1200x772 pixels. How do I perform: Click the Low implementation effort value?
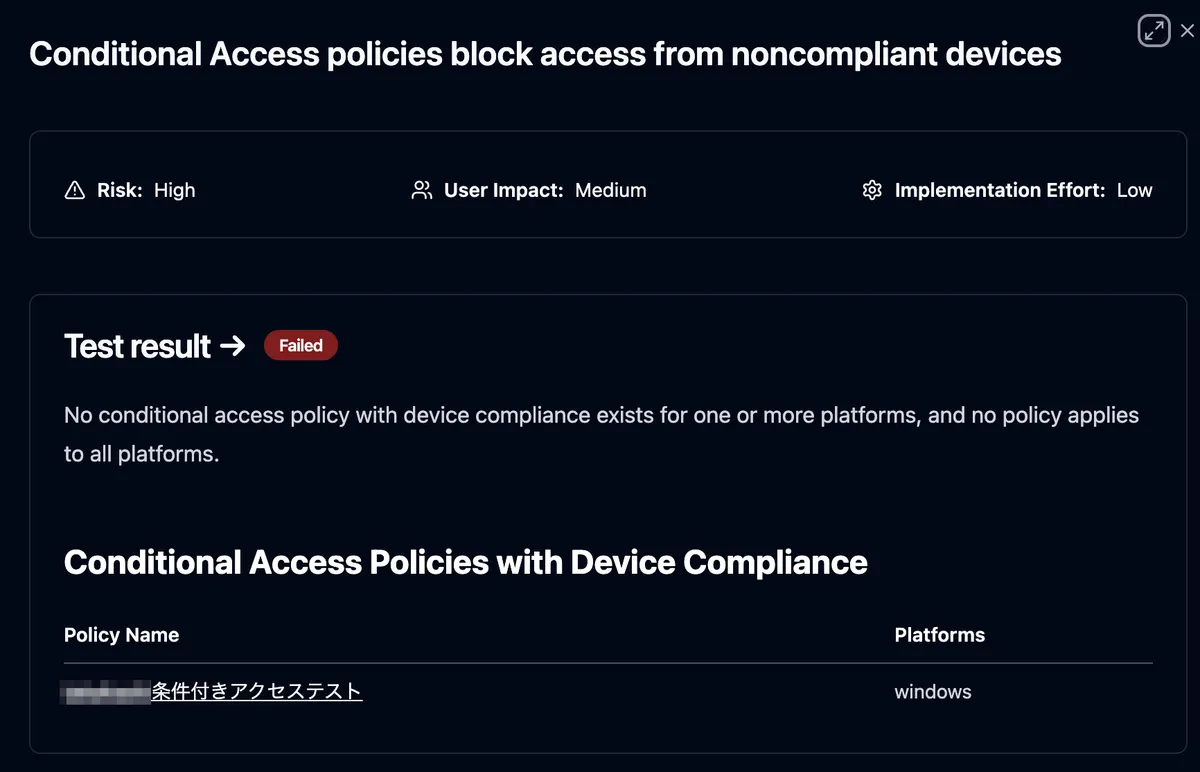(1134, 190)
